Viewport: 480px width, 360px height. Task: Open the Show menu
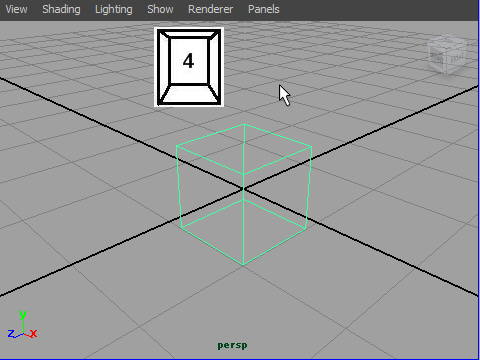(160, 9)
